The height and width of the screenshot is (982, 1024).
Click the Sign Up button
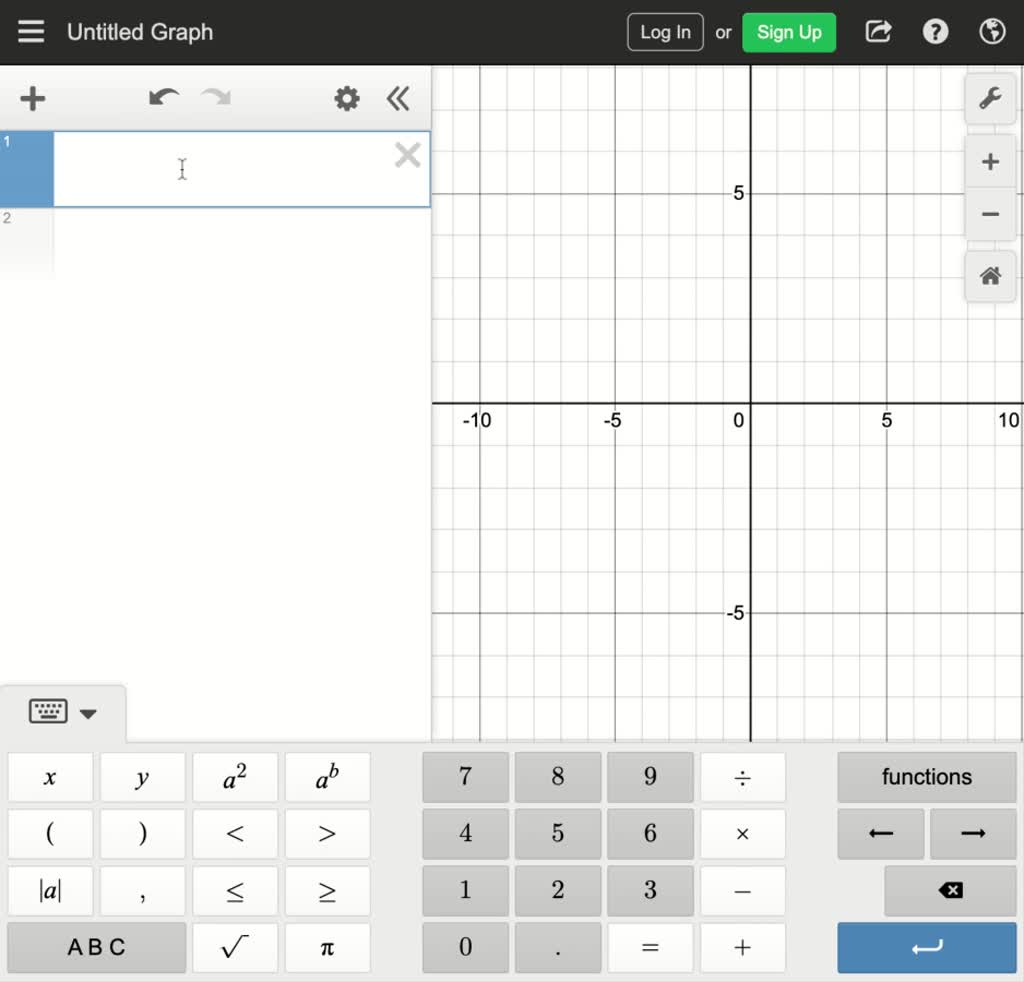(x=789, y=31)
